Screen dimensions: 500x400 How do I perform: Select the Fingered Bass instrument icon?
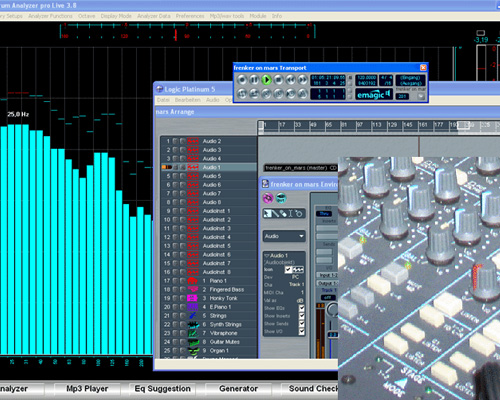click(x=193, y=289)
